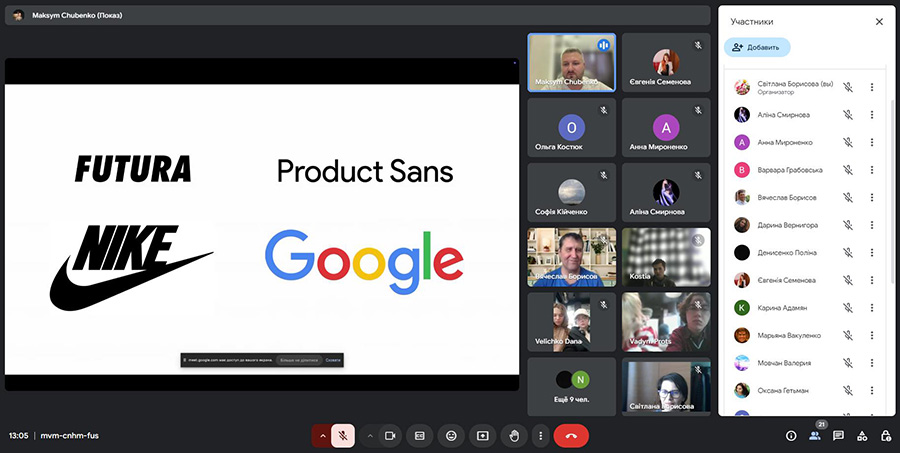
Task: Click the present screen button
Action: pyautogui.click(x=483, y=436)
